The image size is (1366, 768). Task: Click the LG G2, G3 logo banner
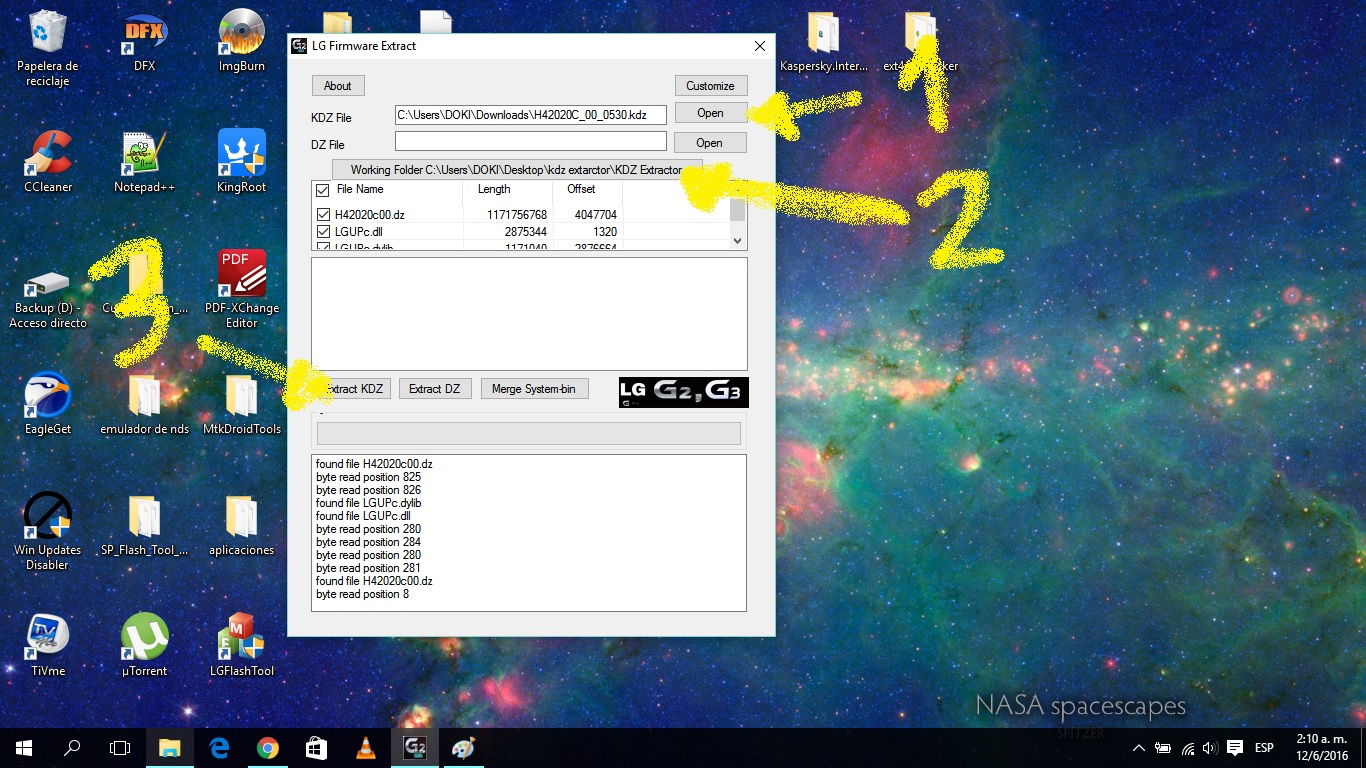(684, 392)
